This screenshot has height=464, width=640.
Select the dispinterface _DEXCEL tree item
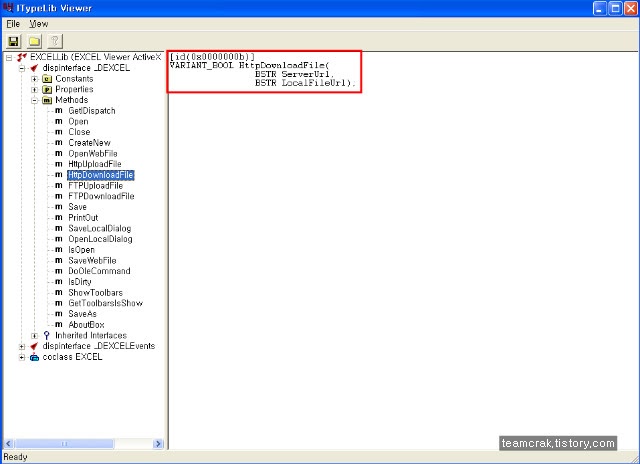[x=86, y=68]
